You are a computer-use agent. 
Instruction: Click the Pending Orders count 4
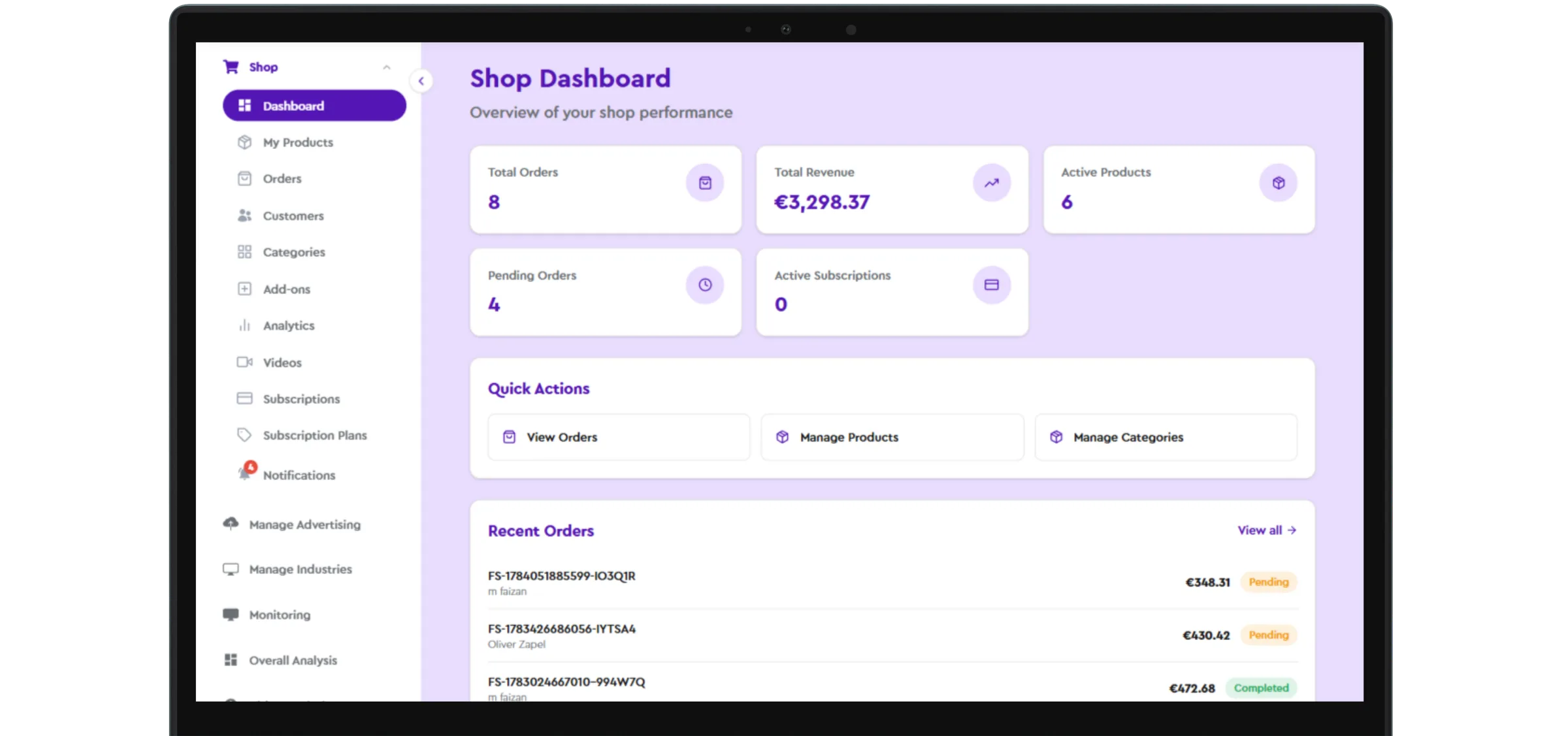point(494,304)
